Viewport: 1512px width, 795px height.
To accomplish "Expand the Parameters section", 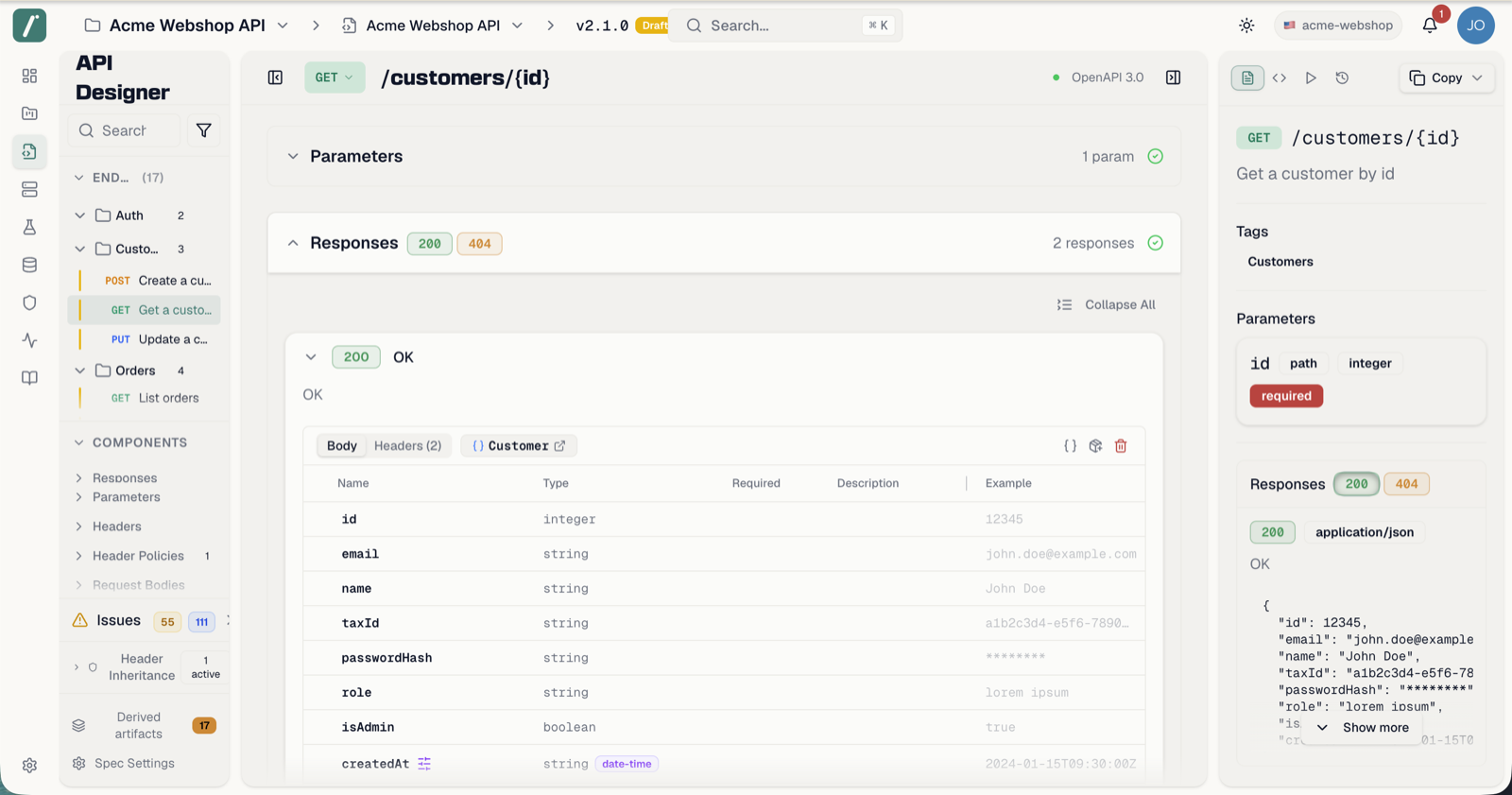I will coord(724,156).
